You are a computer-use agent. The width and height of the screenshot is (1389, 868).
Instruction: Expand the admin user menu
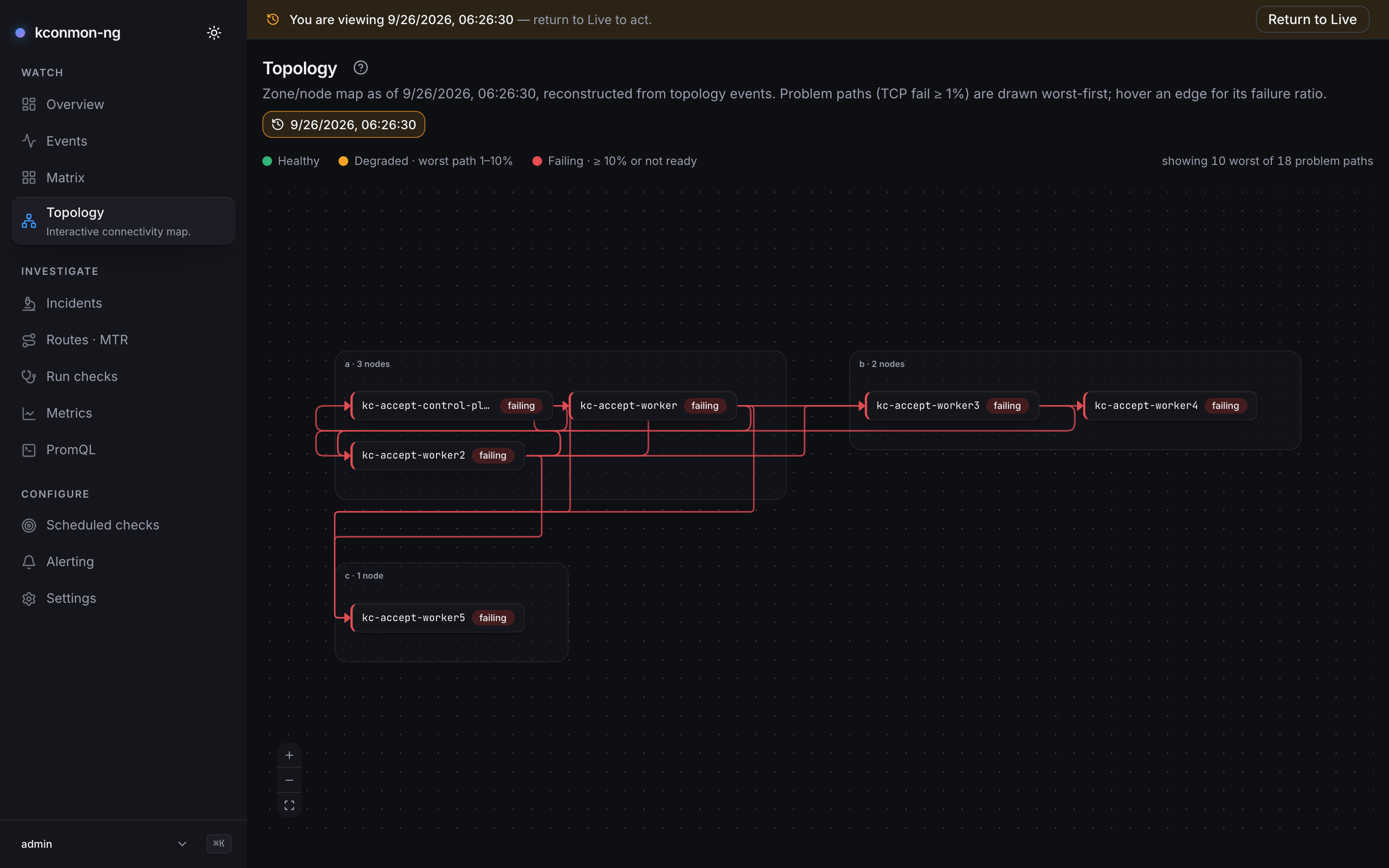(x=104, y=844)
